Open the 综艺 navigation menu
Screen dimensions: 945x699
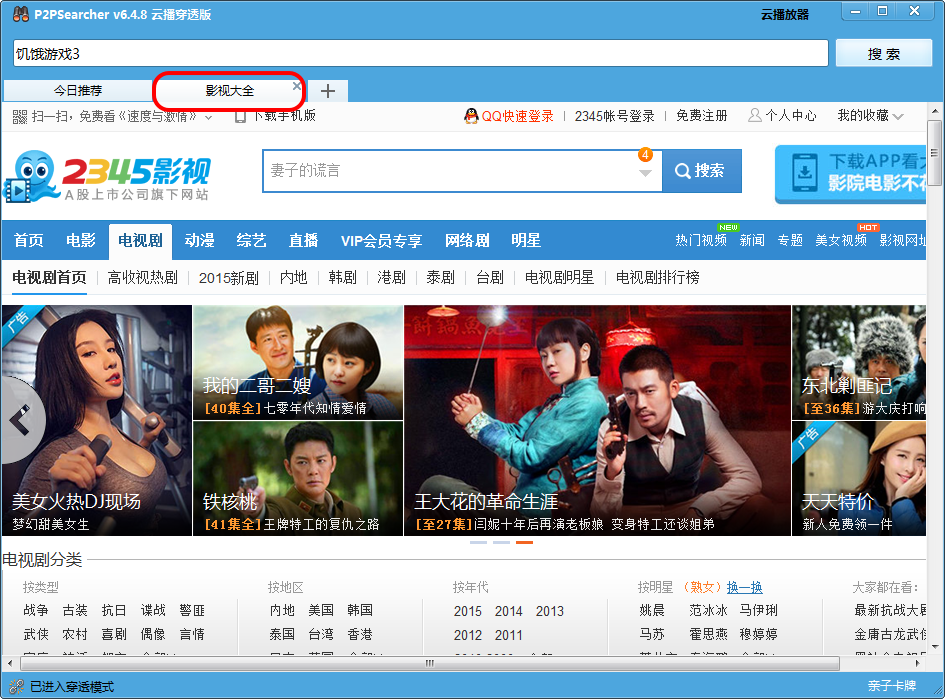click(x=251, y=240)
